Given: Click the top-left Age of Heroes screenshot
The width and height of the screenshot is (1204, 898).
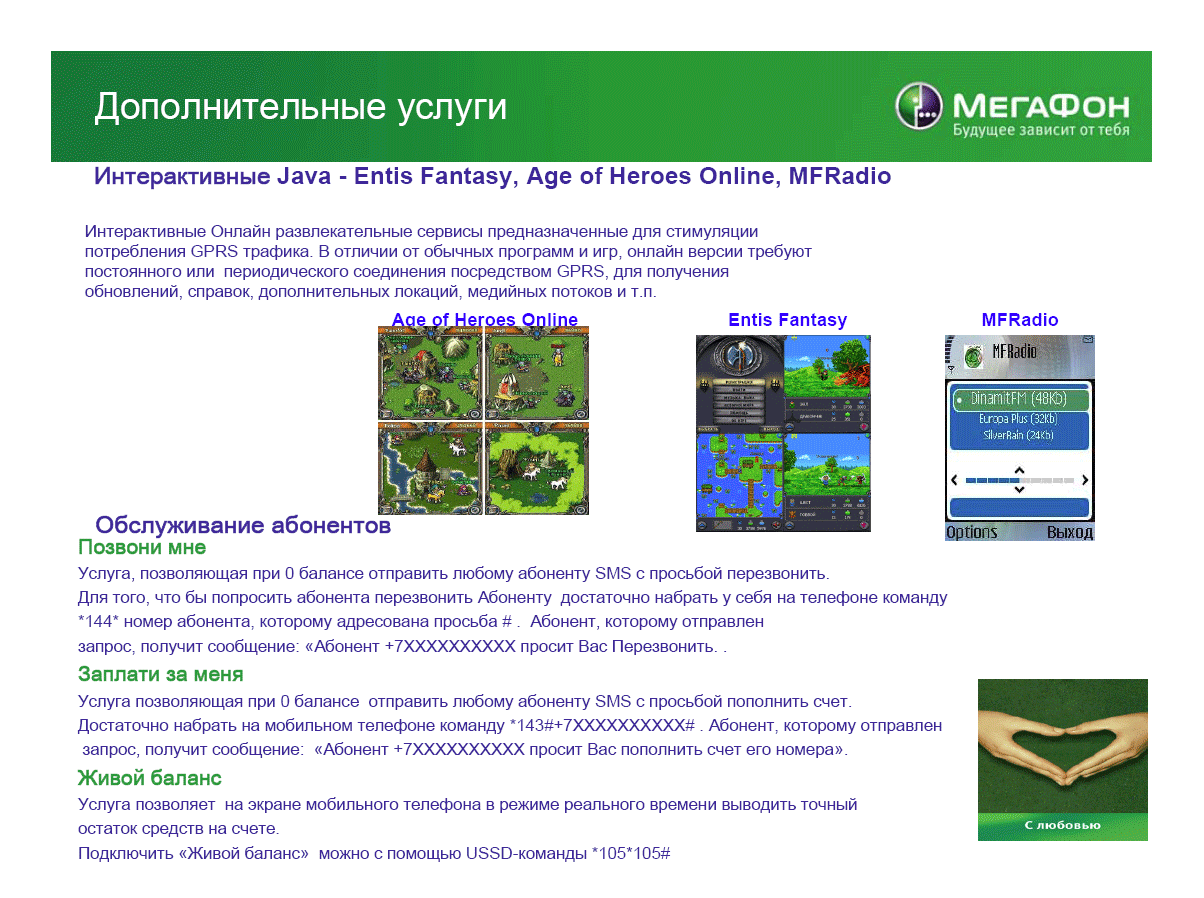Looking at the screenshot, I should tap(430, 373).
